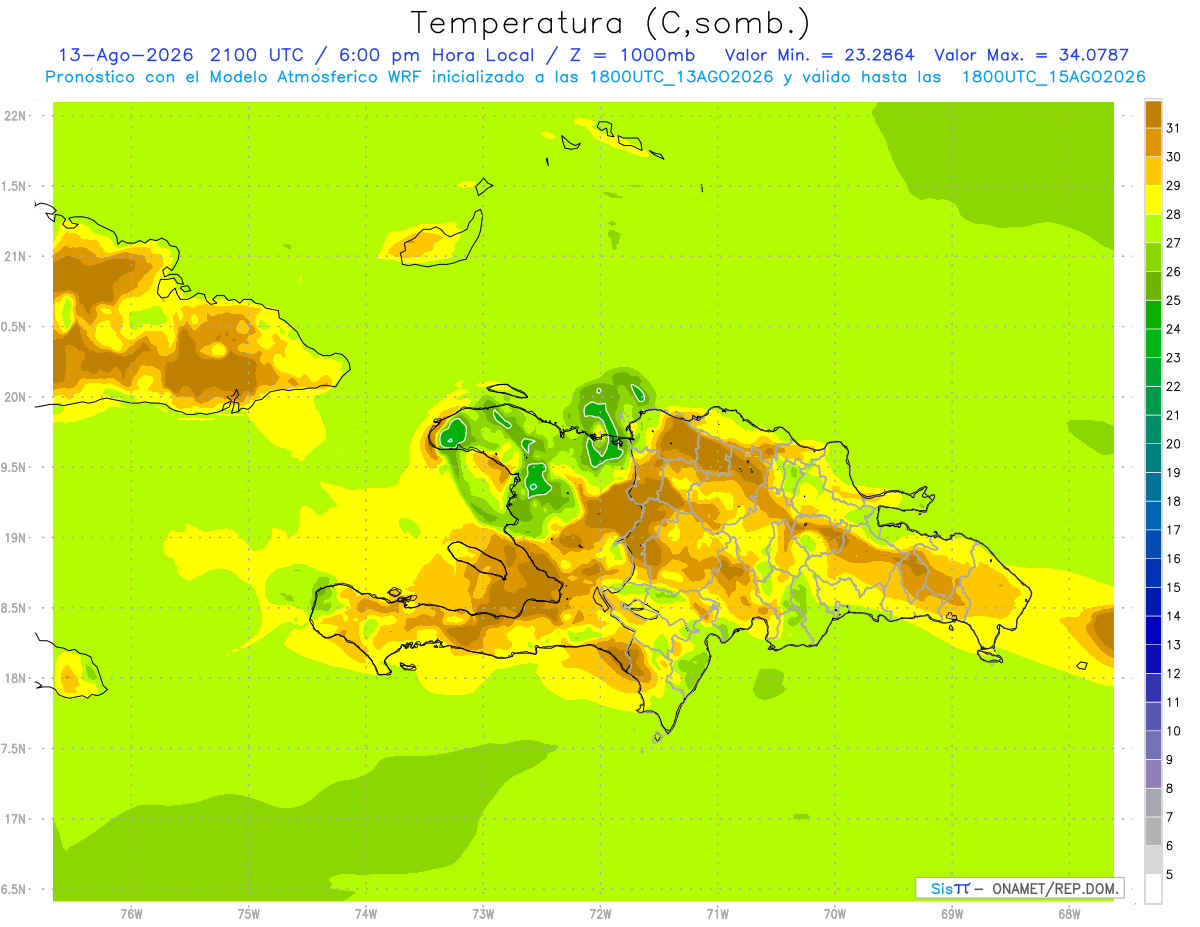The height and width of the screenshot is (927, 1200).
Task: Click the '1800UTC_13AGO2026' initialization time
Action: 676,77
